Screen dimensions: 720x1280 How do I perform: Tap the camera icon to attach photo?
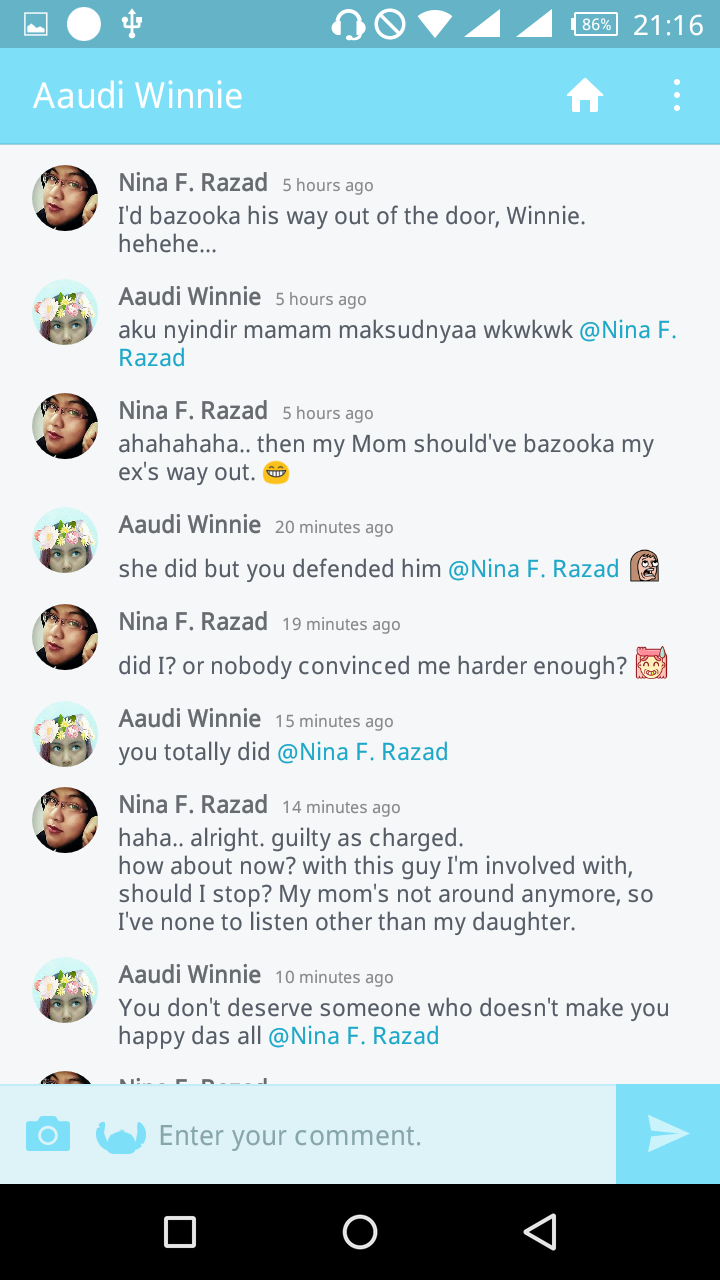pos(48,1135)
